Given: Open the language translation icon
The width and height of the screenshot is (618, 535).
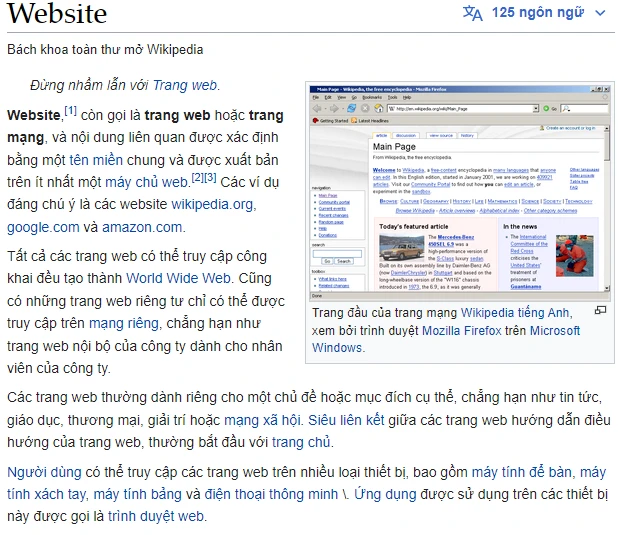Looking at the screenshot, I should click(473, 13).
